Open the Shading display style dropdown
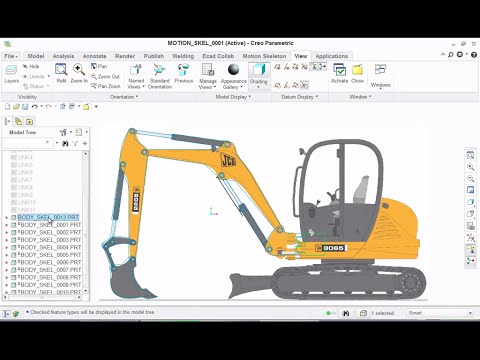Image resolution: width=480 pixels, height=360 pixels. (x=259, y=84)
